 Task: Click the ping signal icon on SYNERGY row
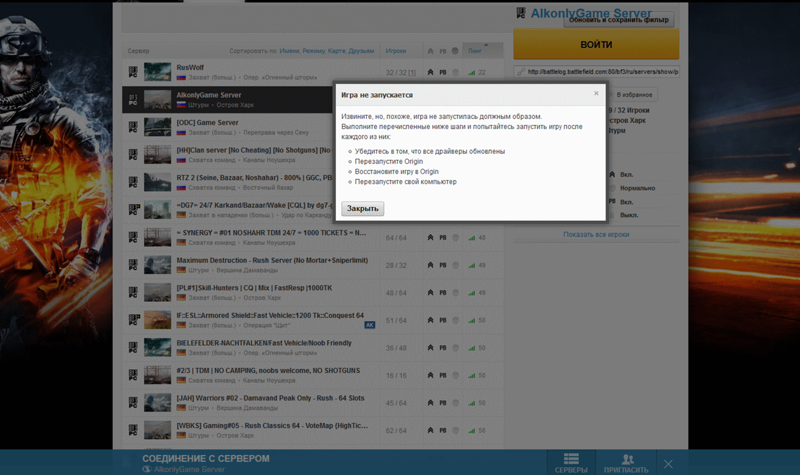click(x=471, y=238)
